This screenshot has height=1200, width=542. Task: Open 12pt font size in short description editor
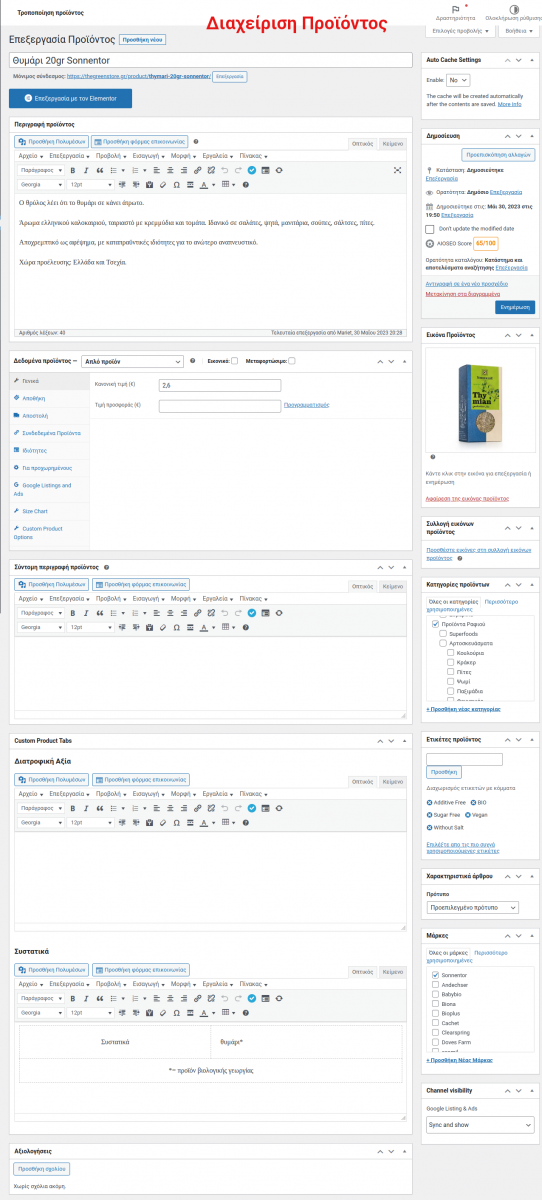tap(91, 626)
